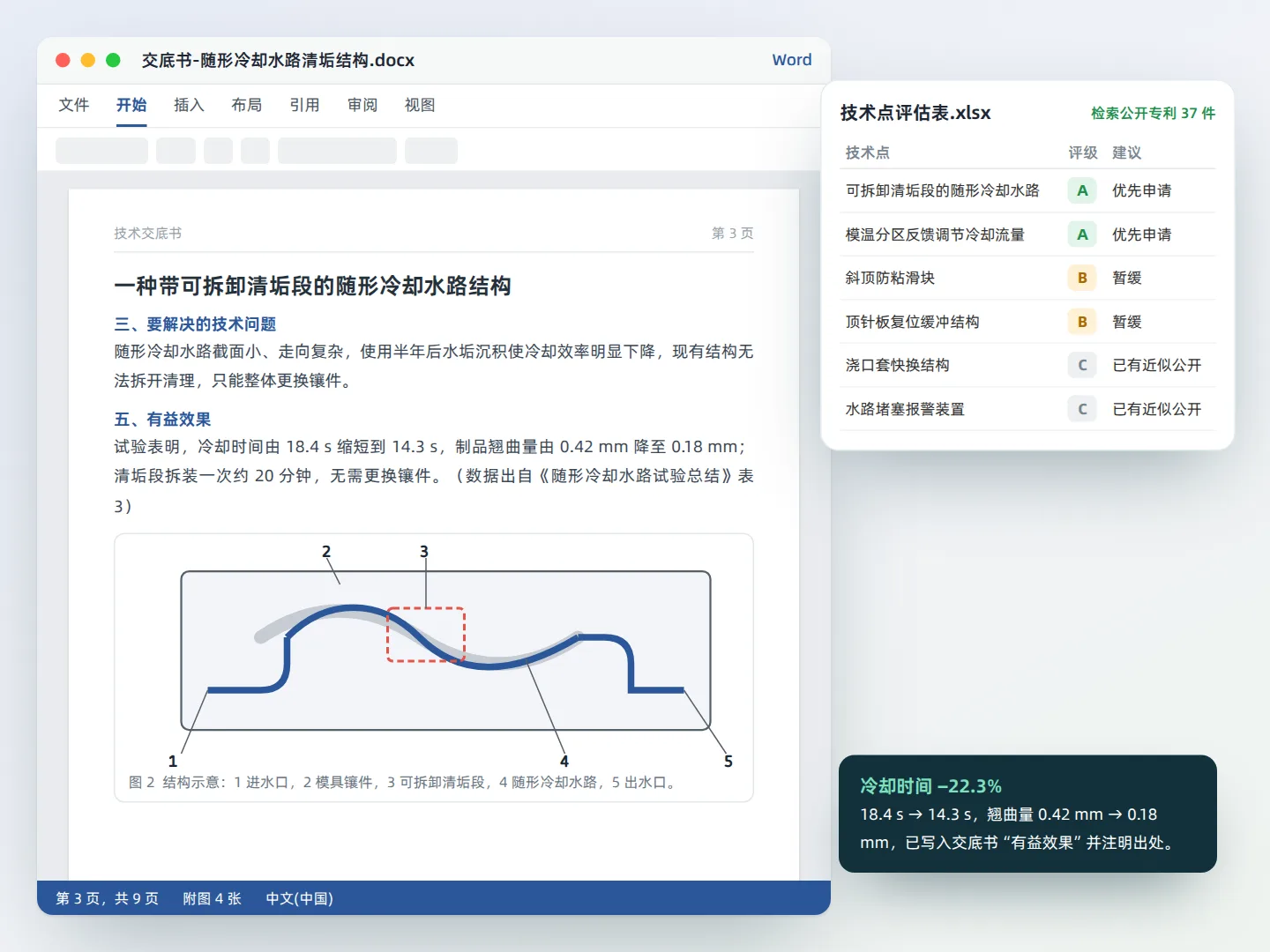
Task: Click the 第 3 页 header page number
Action: [733, 234]
